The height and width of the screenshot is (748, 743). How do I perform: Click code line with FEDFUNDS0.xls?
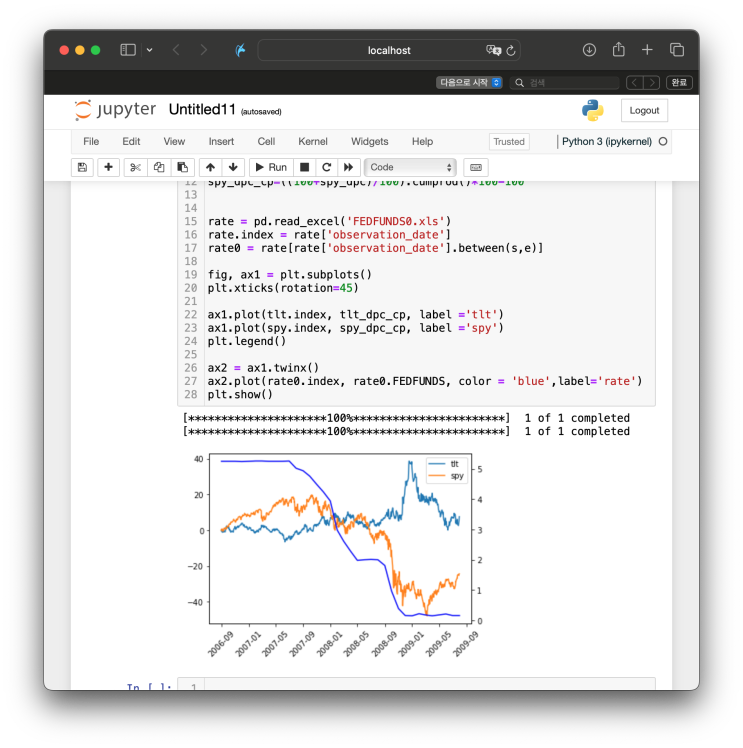click(329, 221)
